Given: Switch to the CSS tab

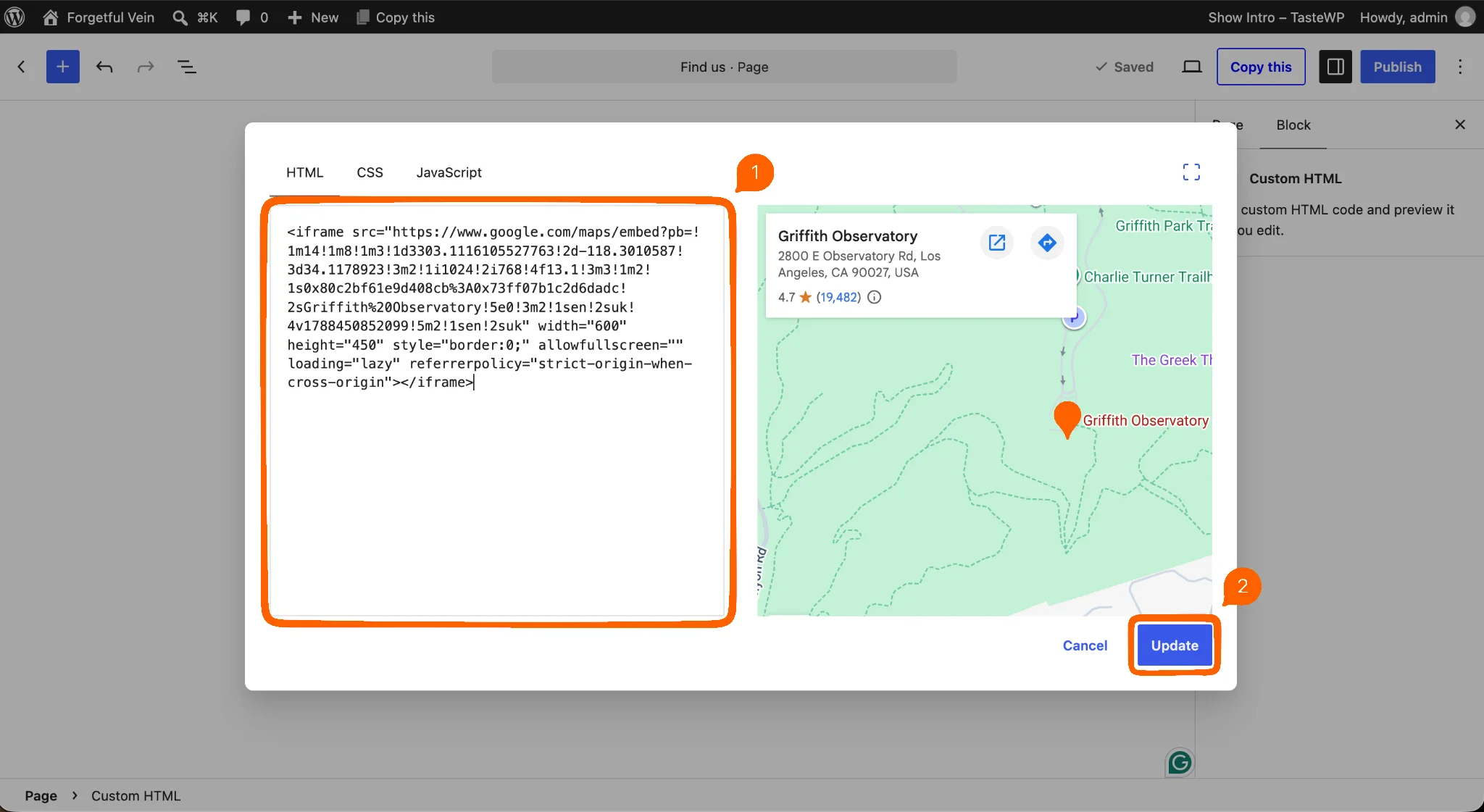Looking at the screenshot, I should click(x=370, y=172).
